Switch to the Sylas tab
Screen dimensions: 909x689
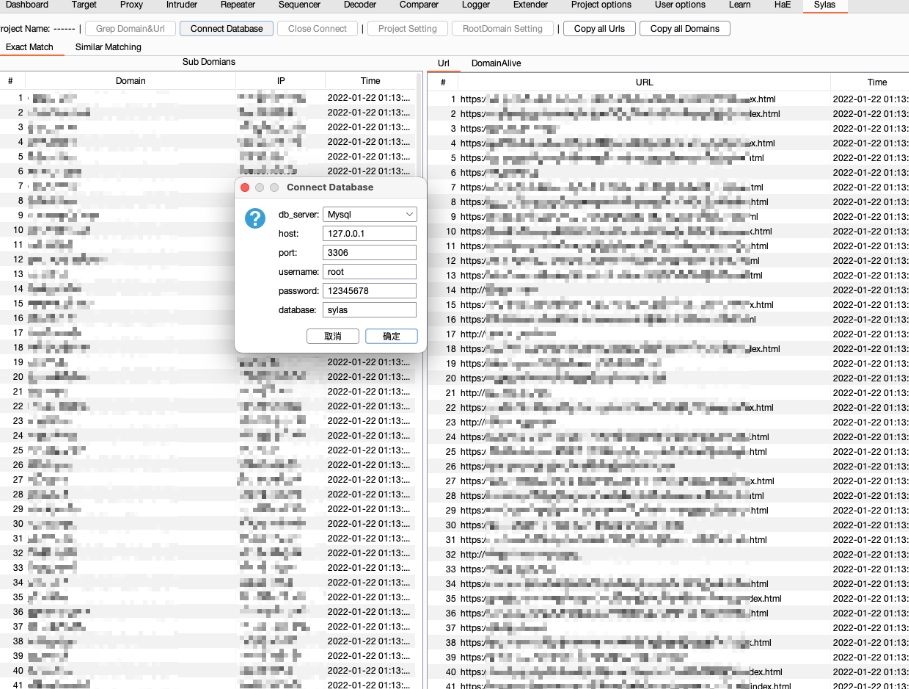coord(824,5)
